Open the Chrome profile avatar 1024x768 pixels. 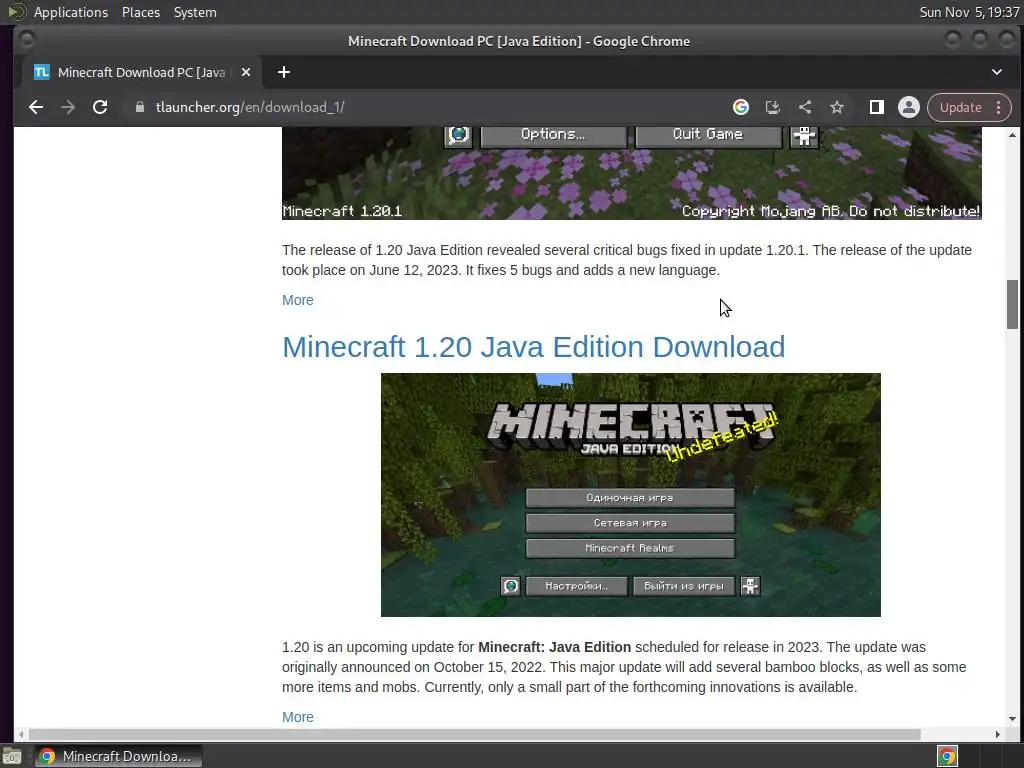[x=908, y=107]
